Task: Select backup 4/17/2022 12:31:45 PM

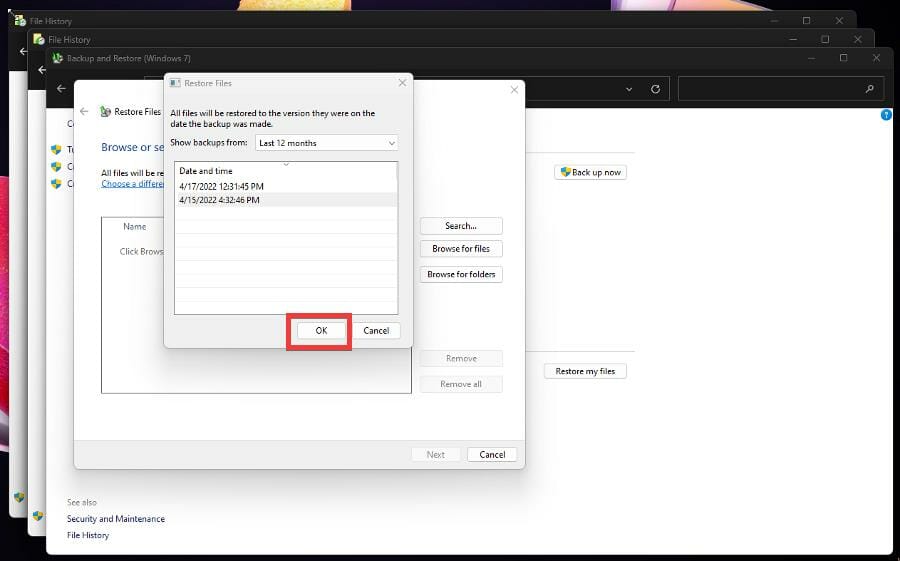Action: (x=285, y=186)
